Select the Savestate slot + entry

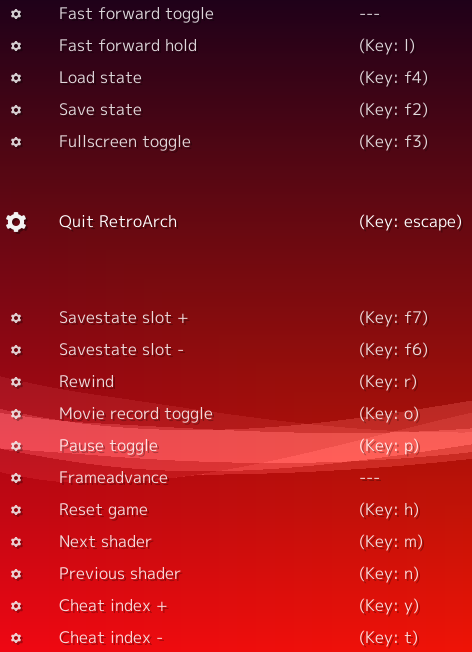point(236,318)
